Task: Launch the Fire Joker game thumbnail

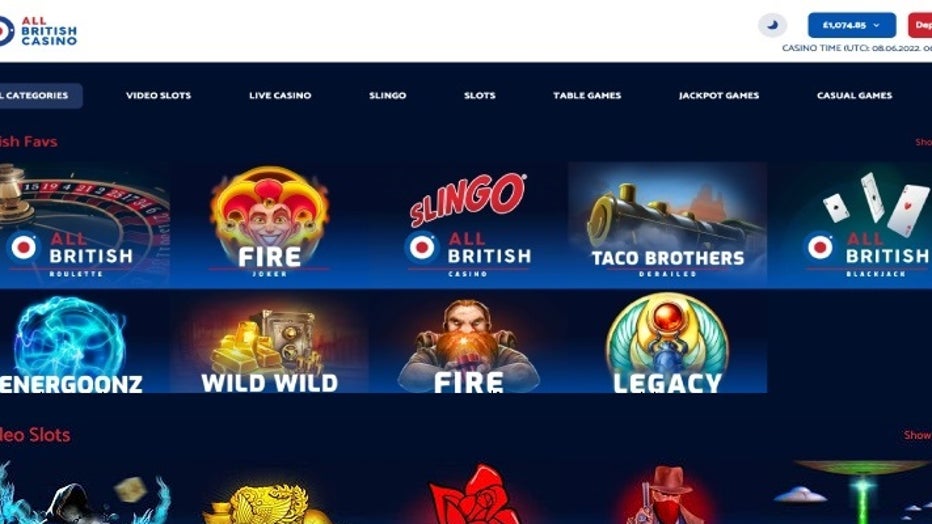Action: [x=269, y=225]
